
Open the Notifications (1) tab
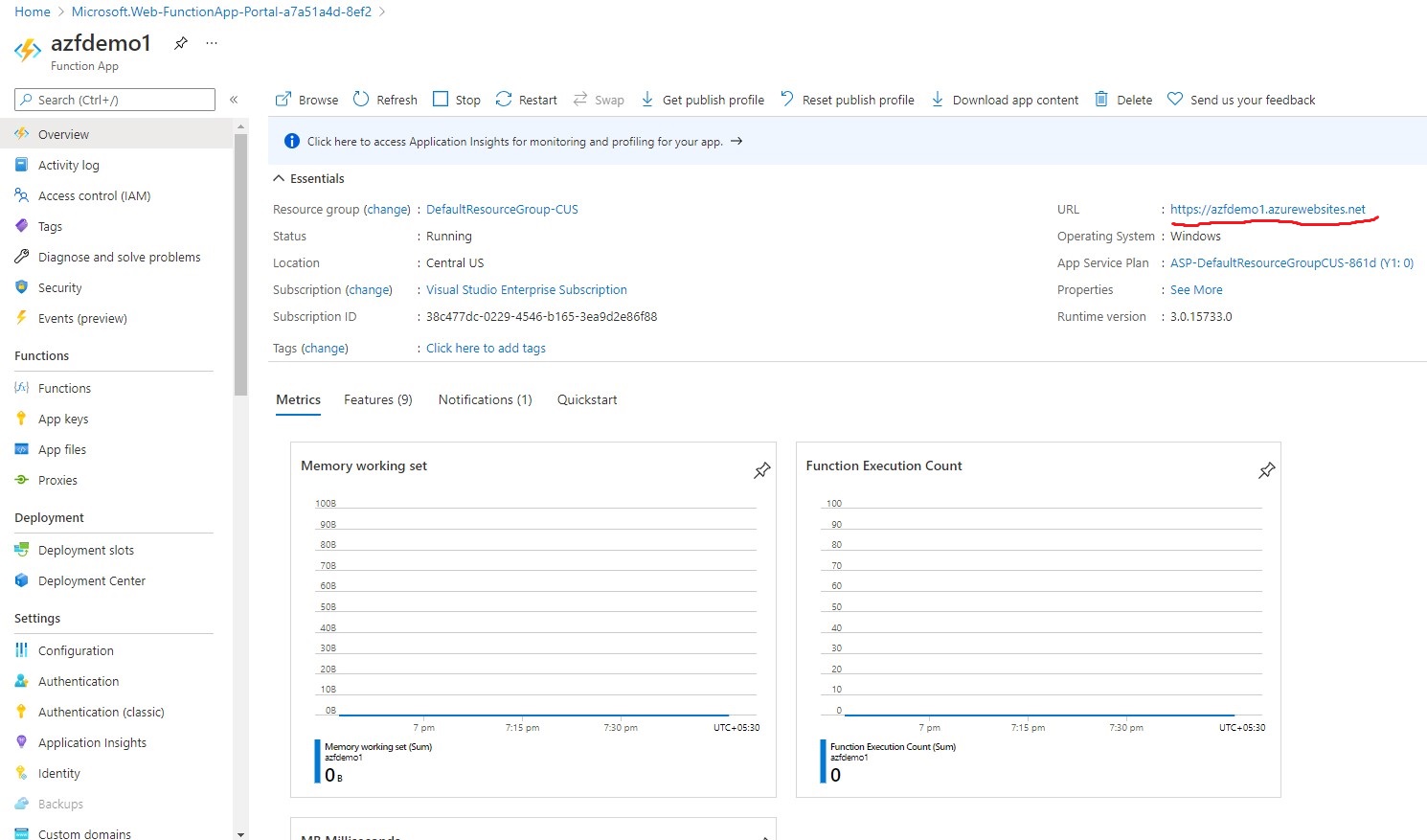point(485,400)
